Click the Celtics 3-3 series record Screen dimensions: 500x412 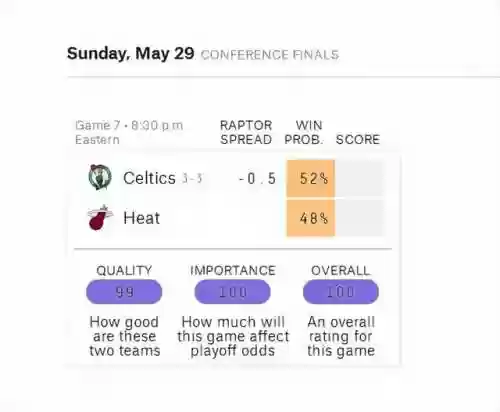[192, 179]
